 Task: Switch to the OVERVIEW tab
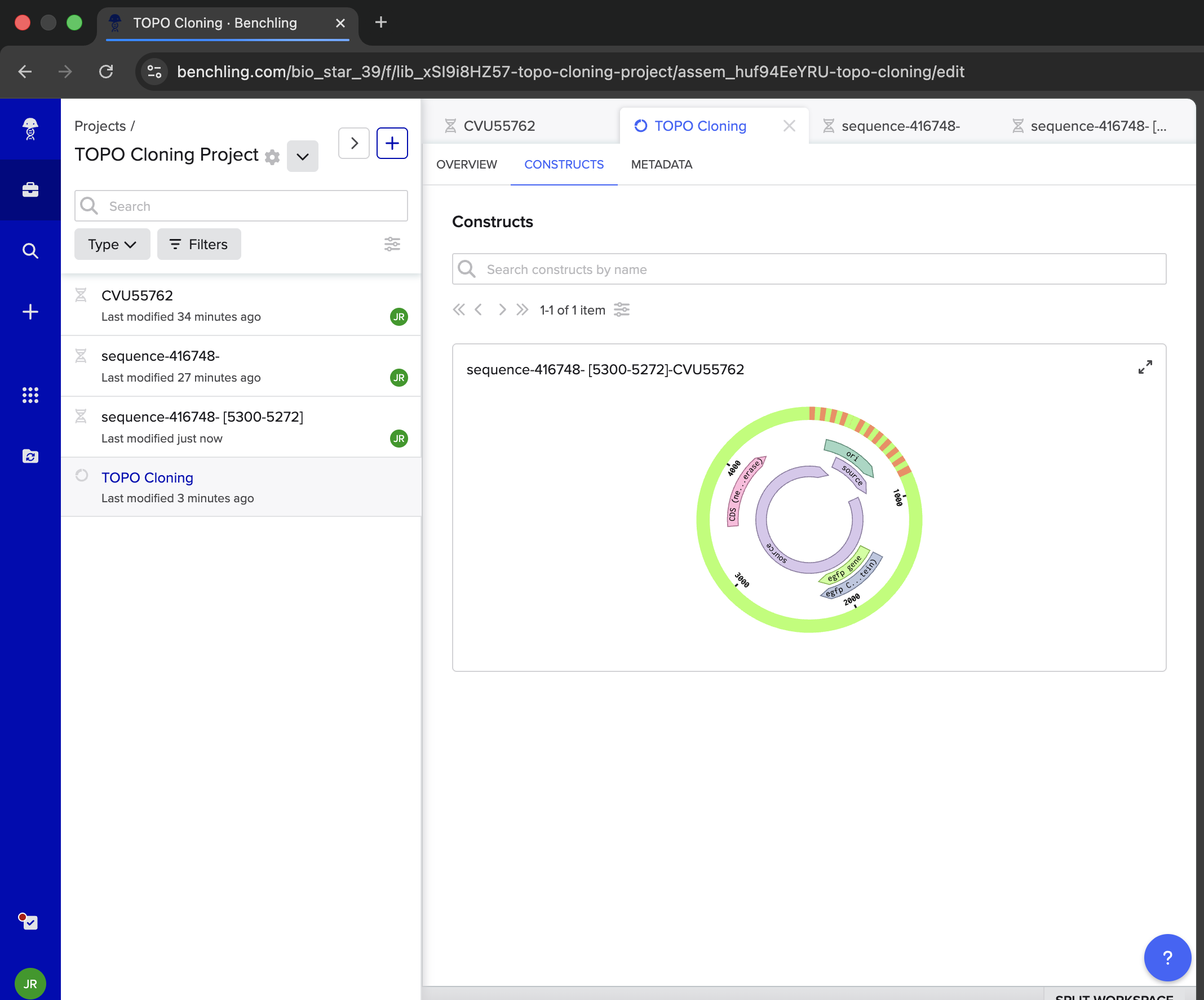467,165
